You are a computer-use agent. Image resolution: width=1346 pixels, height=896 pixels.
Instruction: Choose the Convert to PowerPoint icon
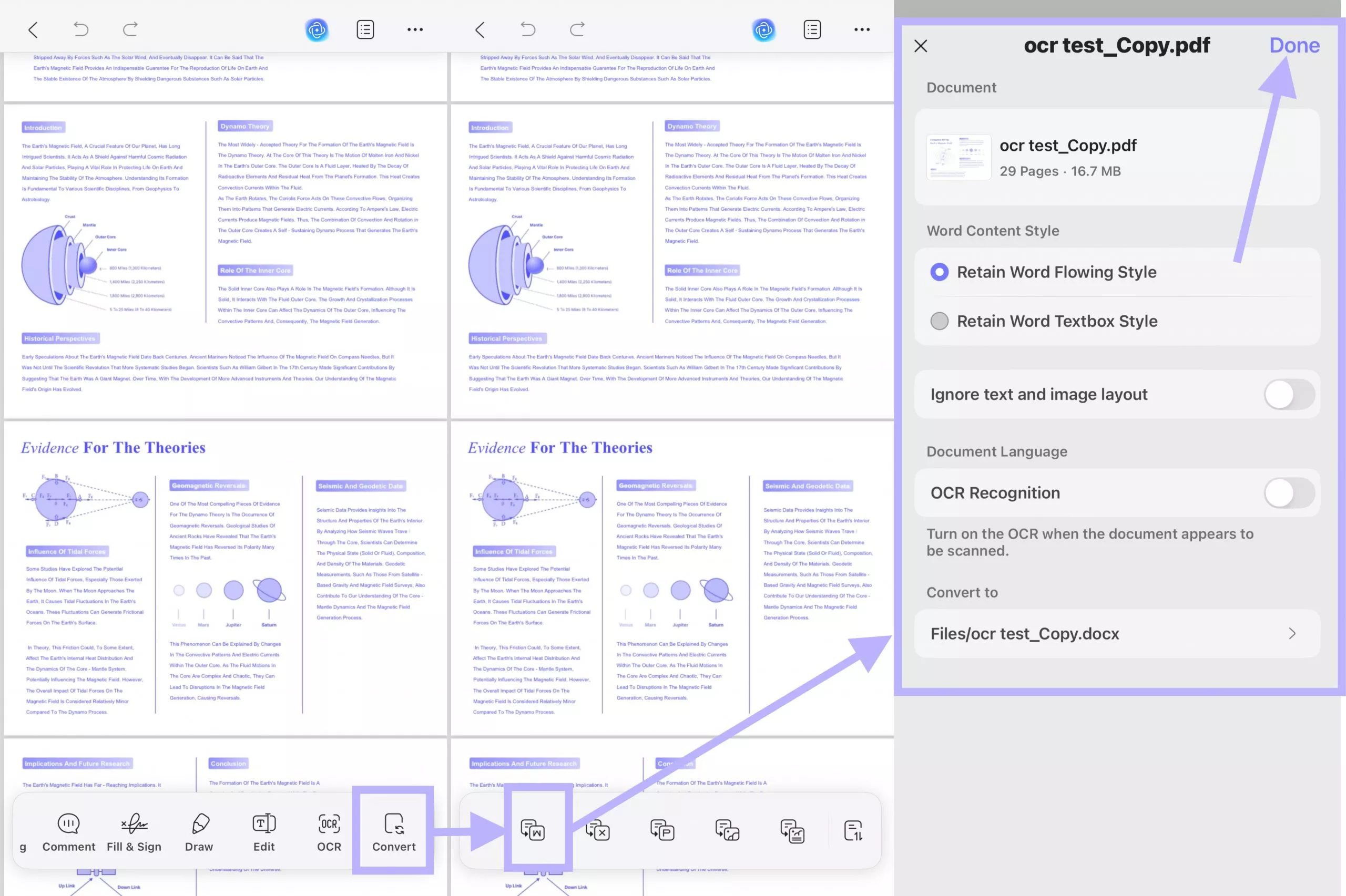[662, 830]
